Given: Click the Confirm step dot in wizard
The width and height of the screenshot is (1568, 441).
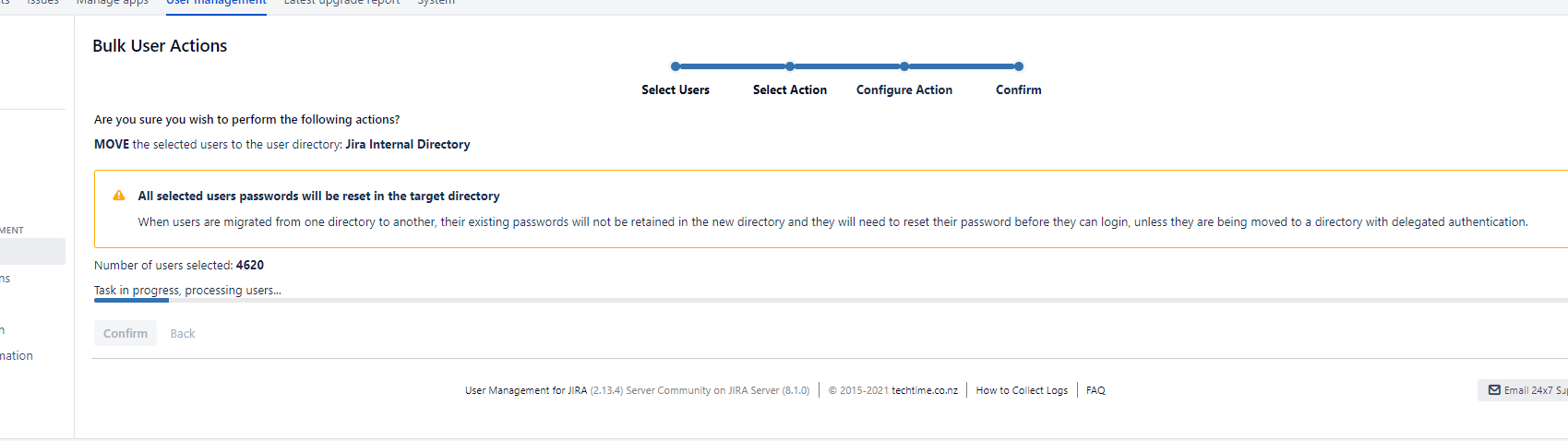Looking at the screenshot, I should coord(1019,66).
